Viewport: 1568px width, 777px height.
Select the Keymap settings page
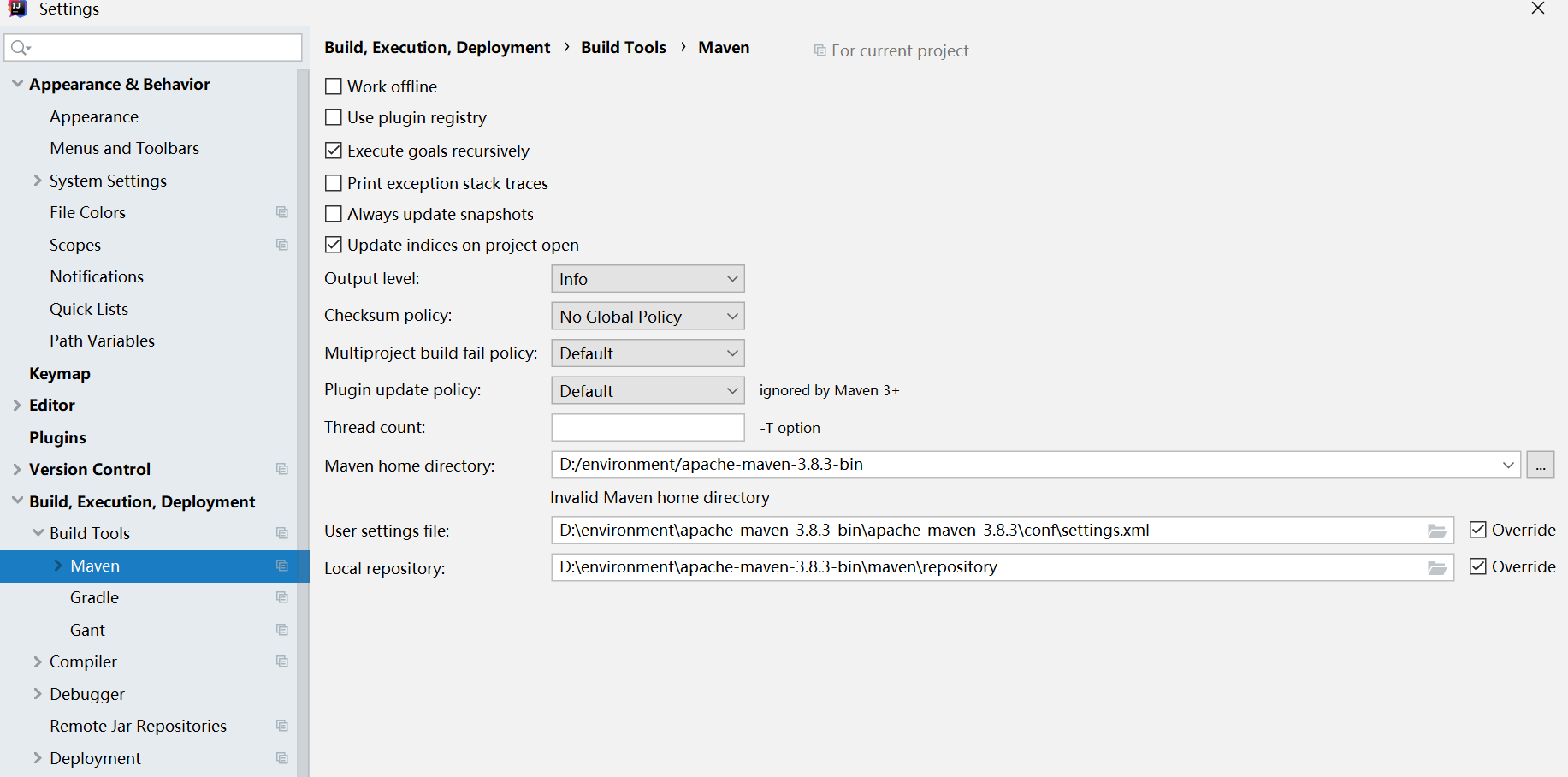point(60,373)
